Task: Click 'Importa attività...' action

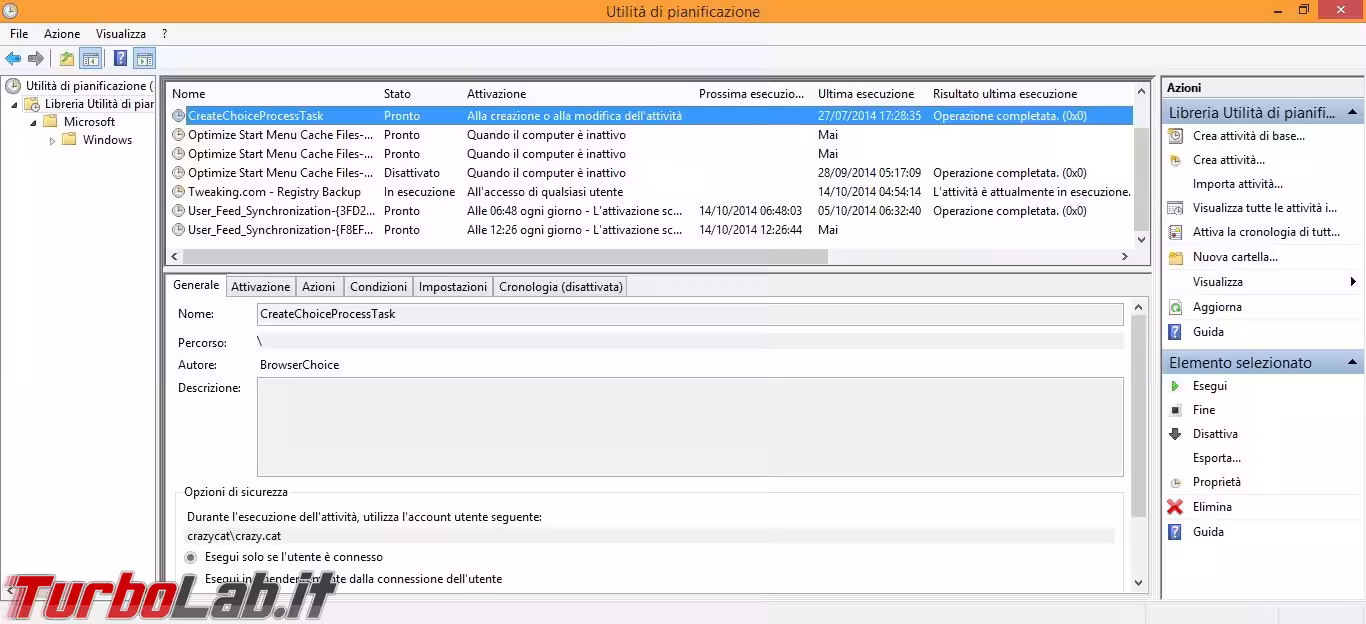Action: tap(1237, 184)
